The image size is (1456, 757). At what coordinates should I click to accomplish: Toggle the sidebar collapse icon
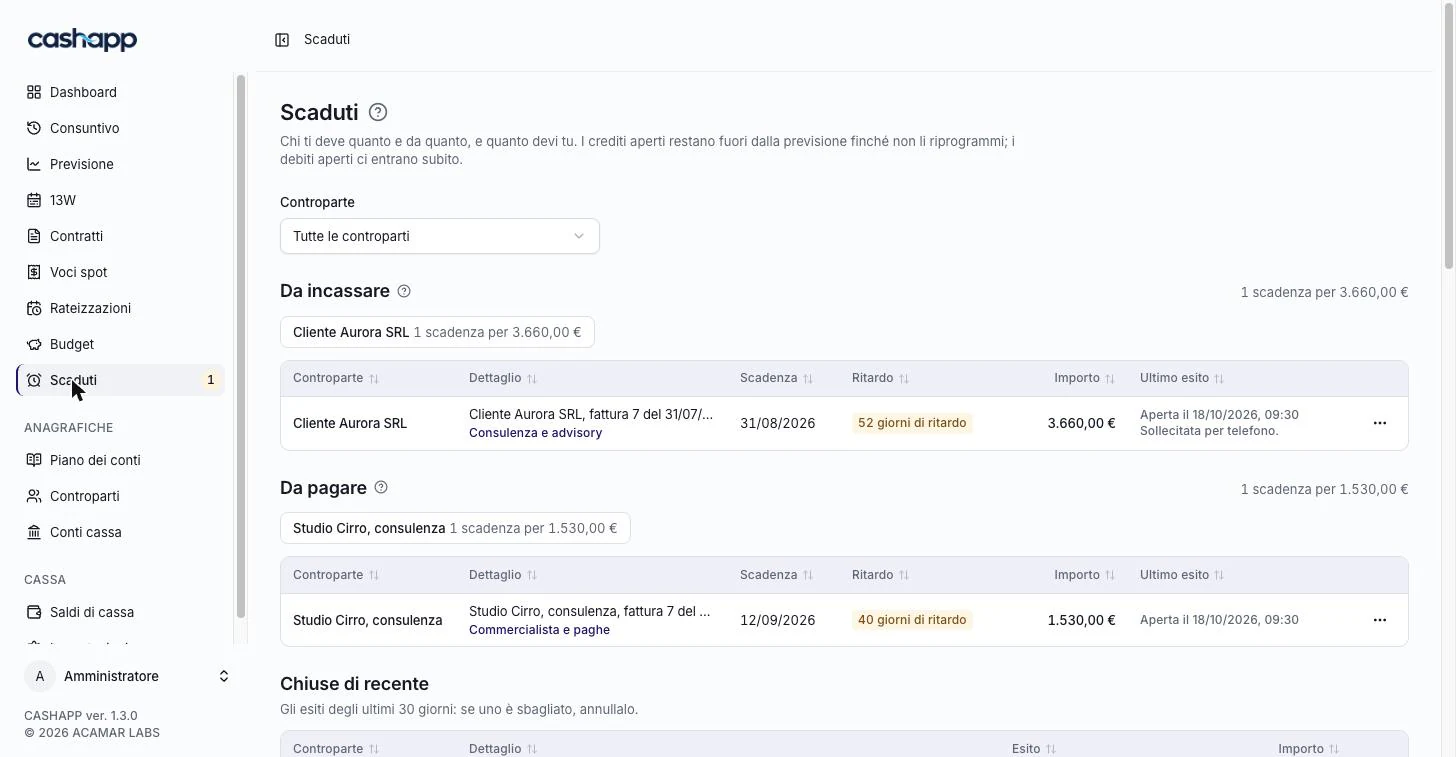[x=282, y=40]
